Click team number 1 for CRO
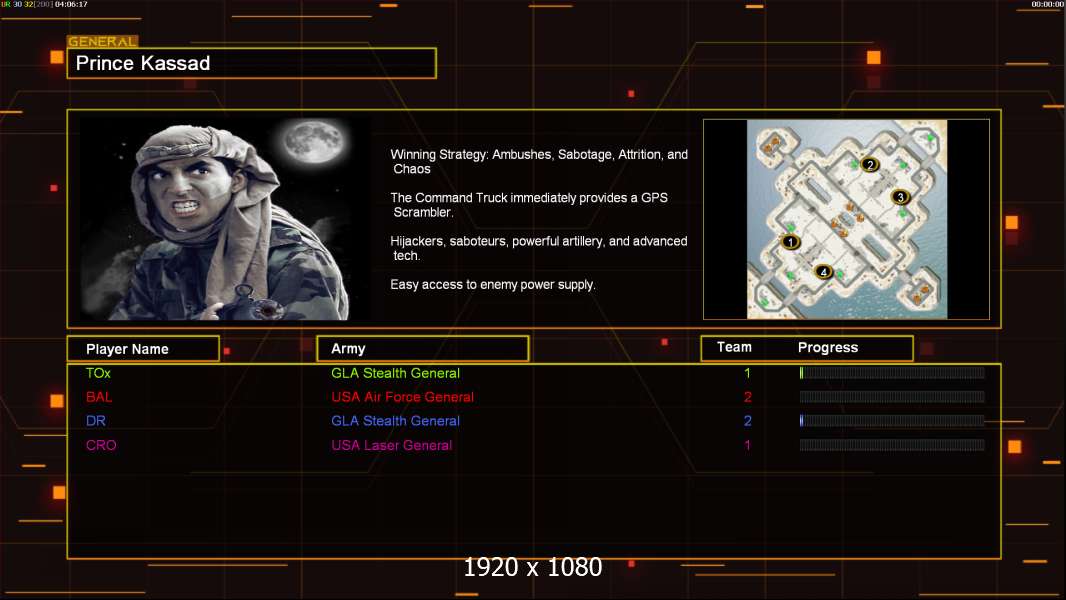1066x600 pixels. (747, 445)
